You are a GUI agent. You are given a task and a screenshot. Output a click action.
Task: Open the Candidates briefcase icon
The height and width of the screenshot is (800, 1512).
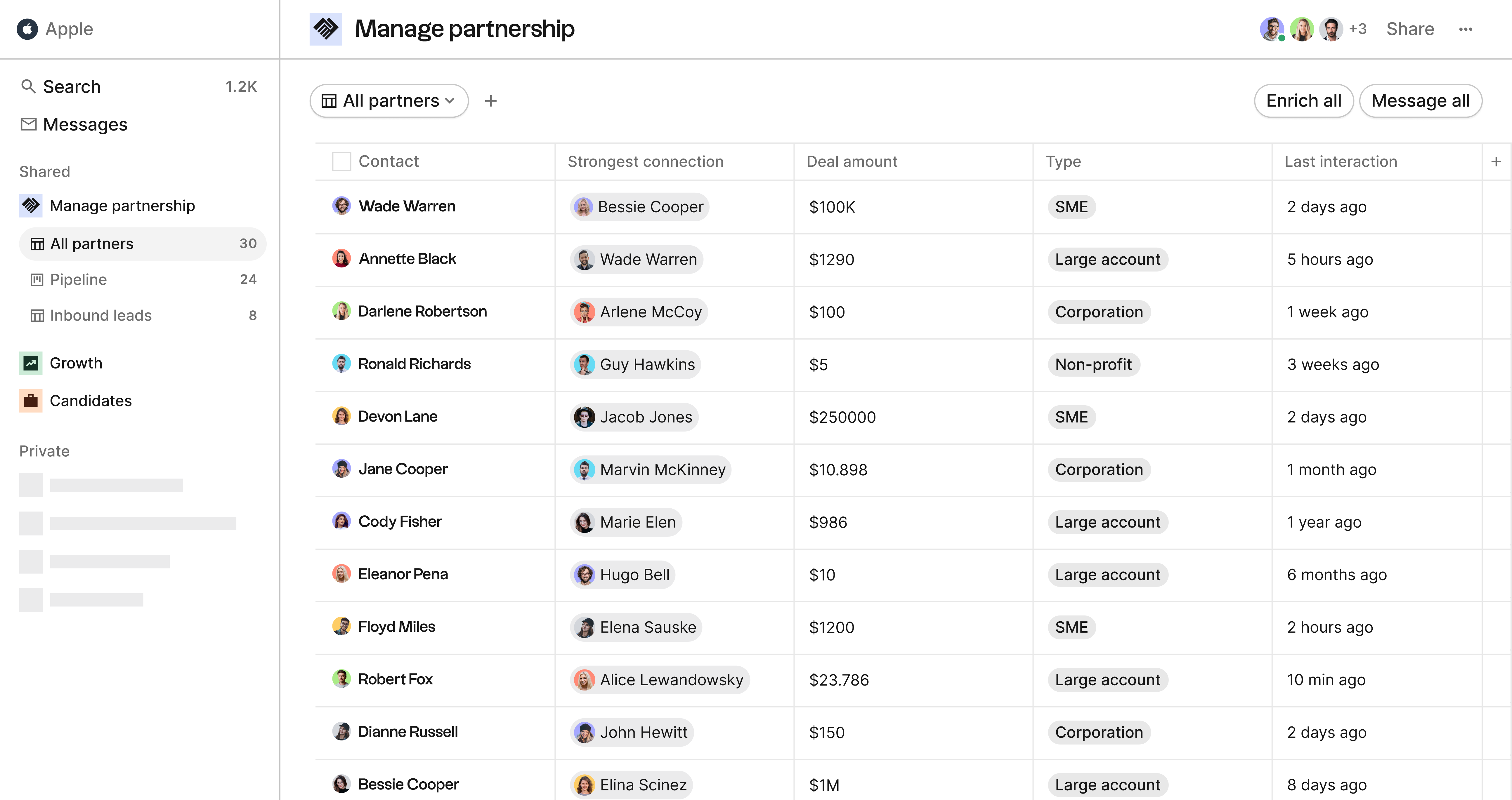pyautogui.click(x=31, y=401)
